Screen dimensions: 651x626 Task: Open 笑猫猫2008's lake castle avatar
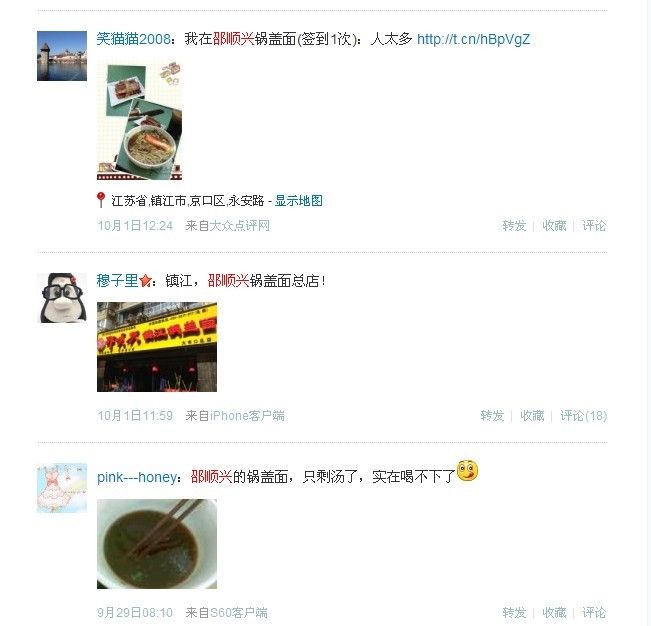tap(62, 56)
